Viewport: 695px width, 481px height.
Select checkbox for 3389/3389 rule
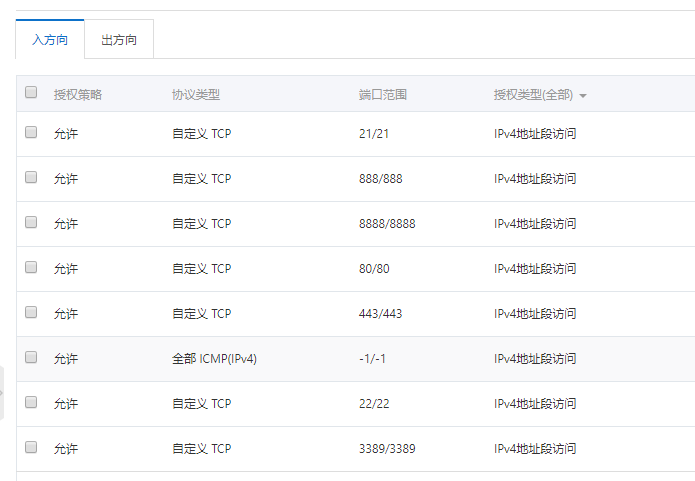(x=31, y=447)
